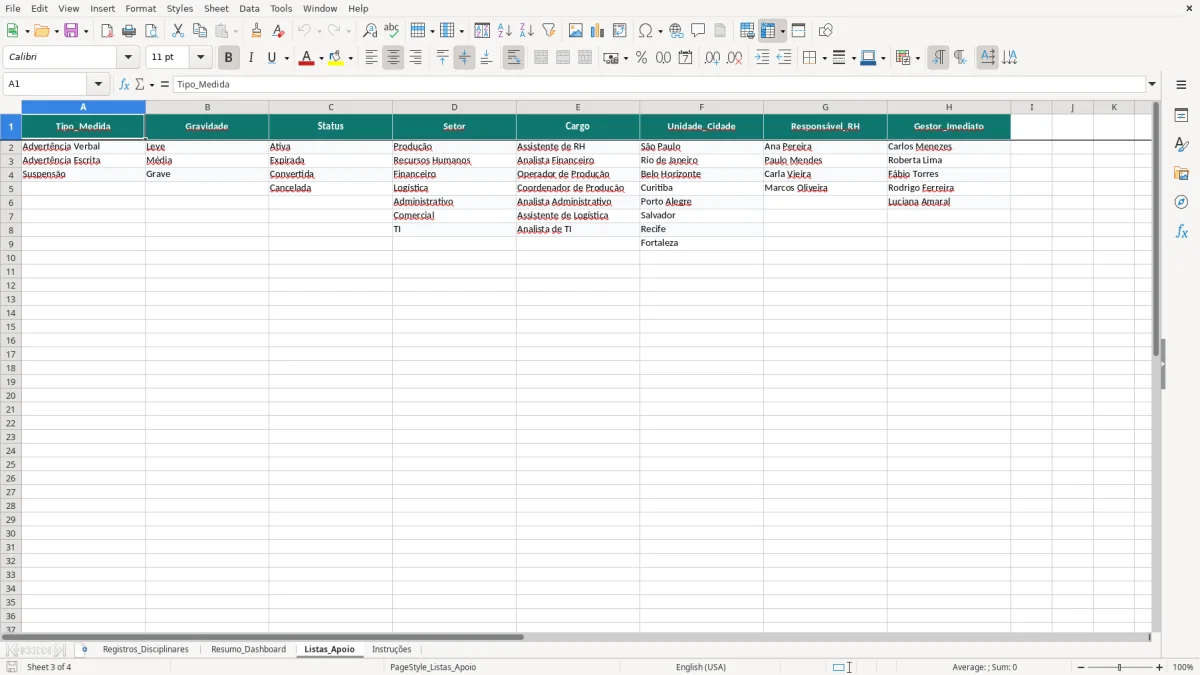
Task: Toggle Center Horizontally alignment
Action: pos(394,58)
